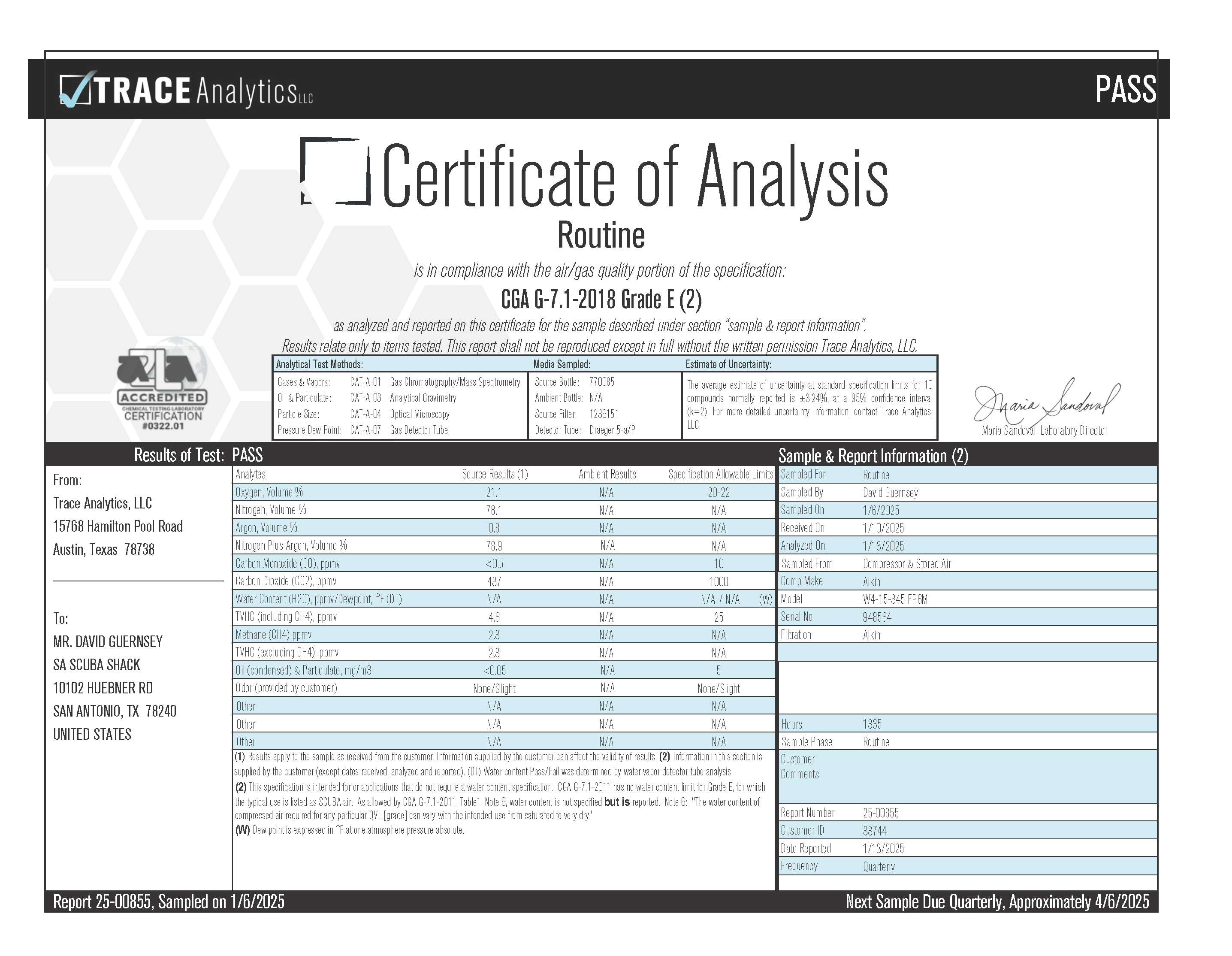Viewport: 1232px width, 956px height.
Task: Click the Oil & Particulate result <0.05
Action: pyautogui.click(x=494, y=671)
